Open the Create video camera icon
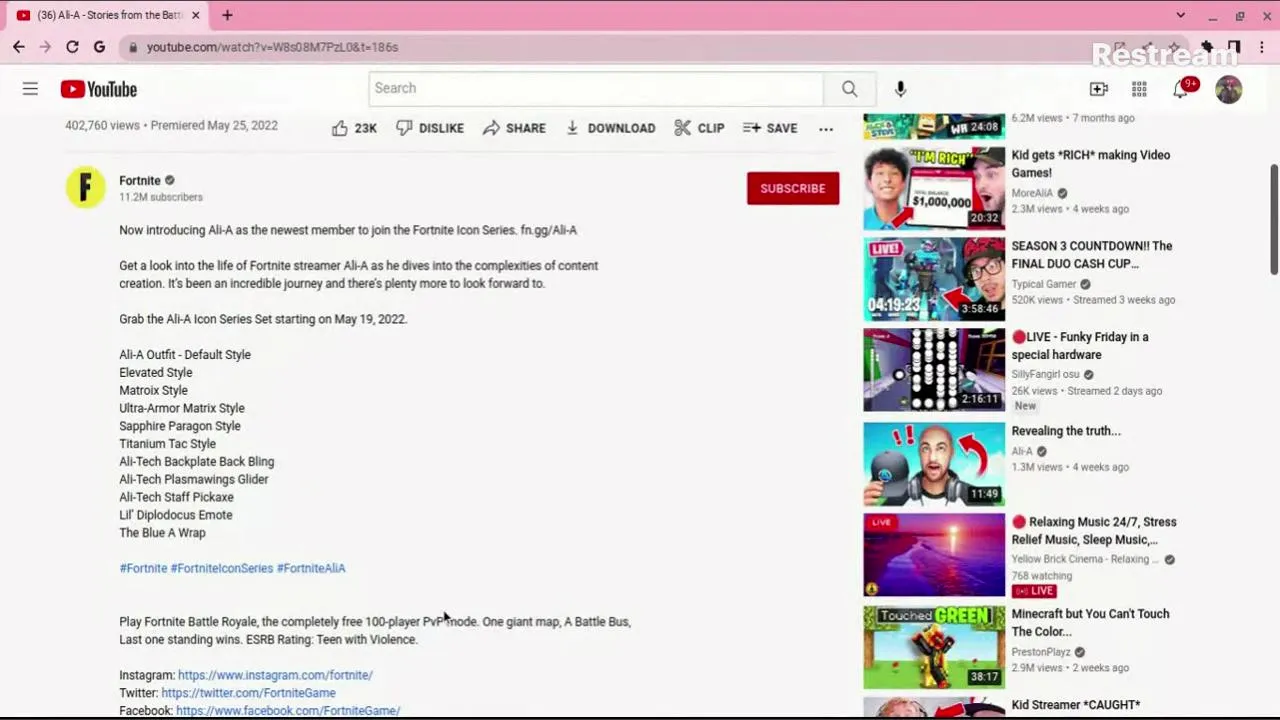The height and width of the screenshot is (720, 1280). 1099,89
